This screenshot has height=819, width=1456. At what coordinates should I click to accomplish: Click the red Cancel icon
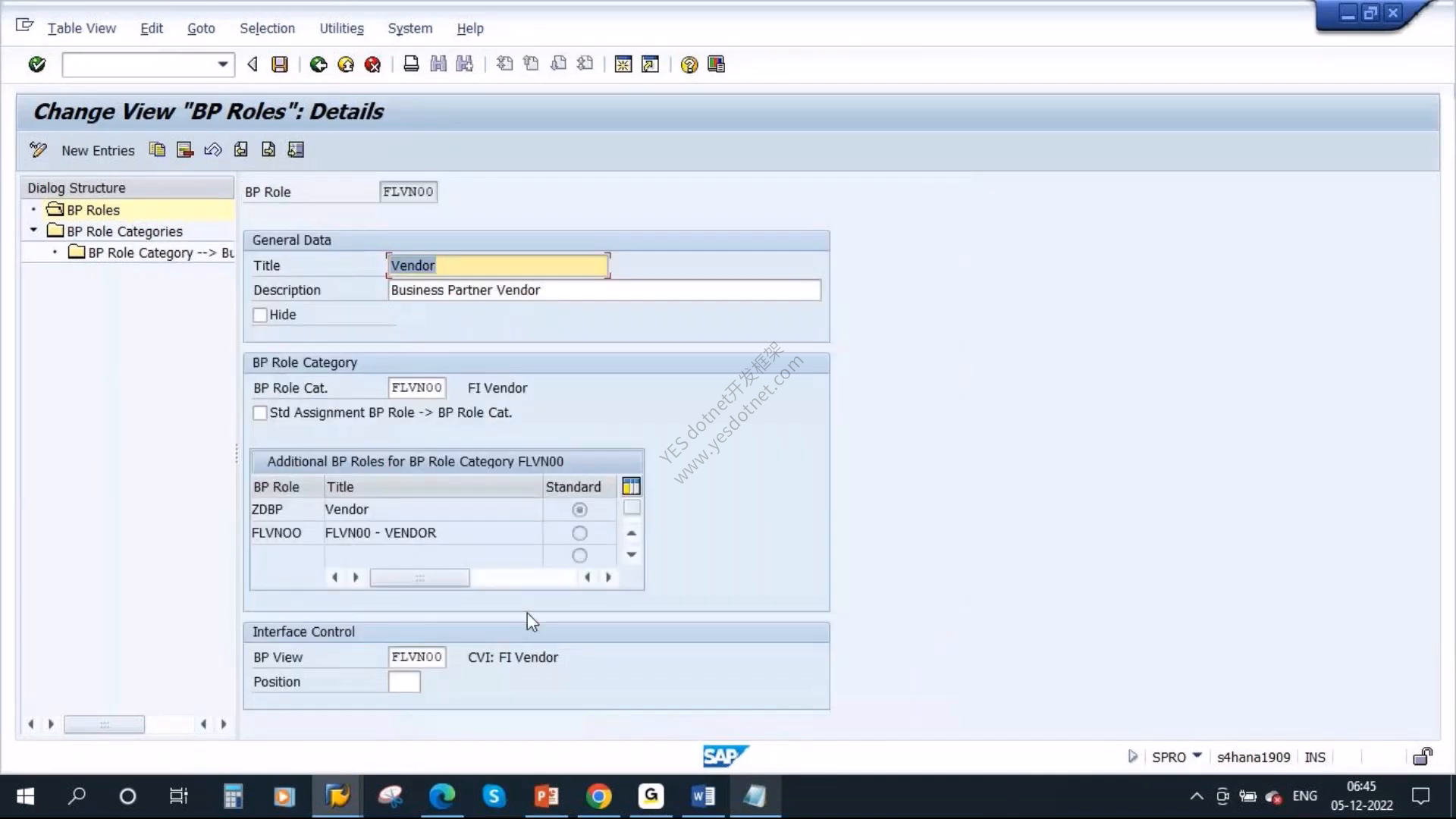pos(372,64)
